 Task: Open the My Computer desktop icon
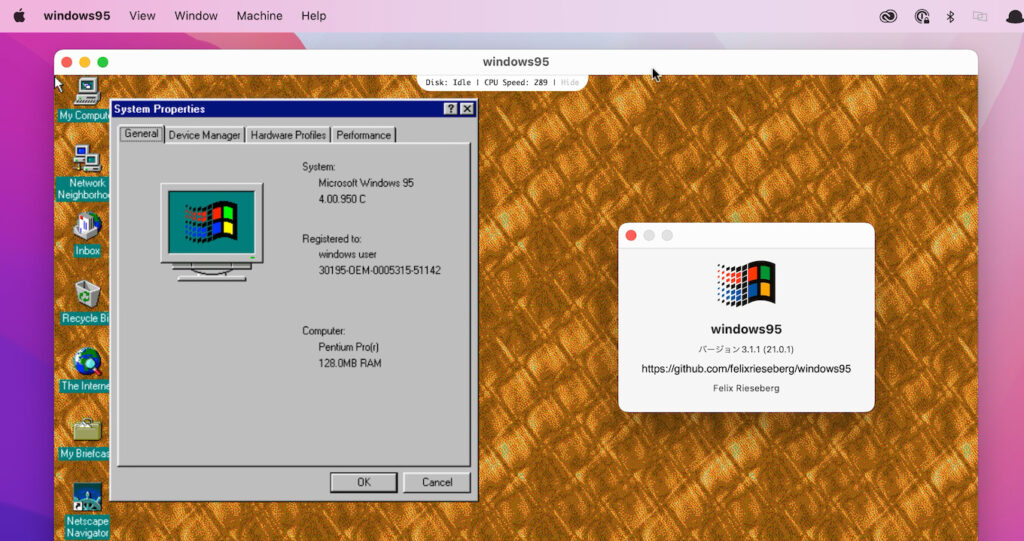coord(87,92)
